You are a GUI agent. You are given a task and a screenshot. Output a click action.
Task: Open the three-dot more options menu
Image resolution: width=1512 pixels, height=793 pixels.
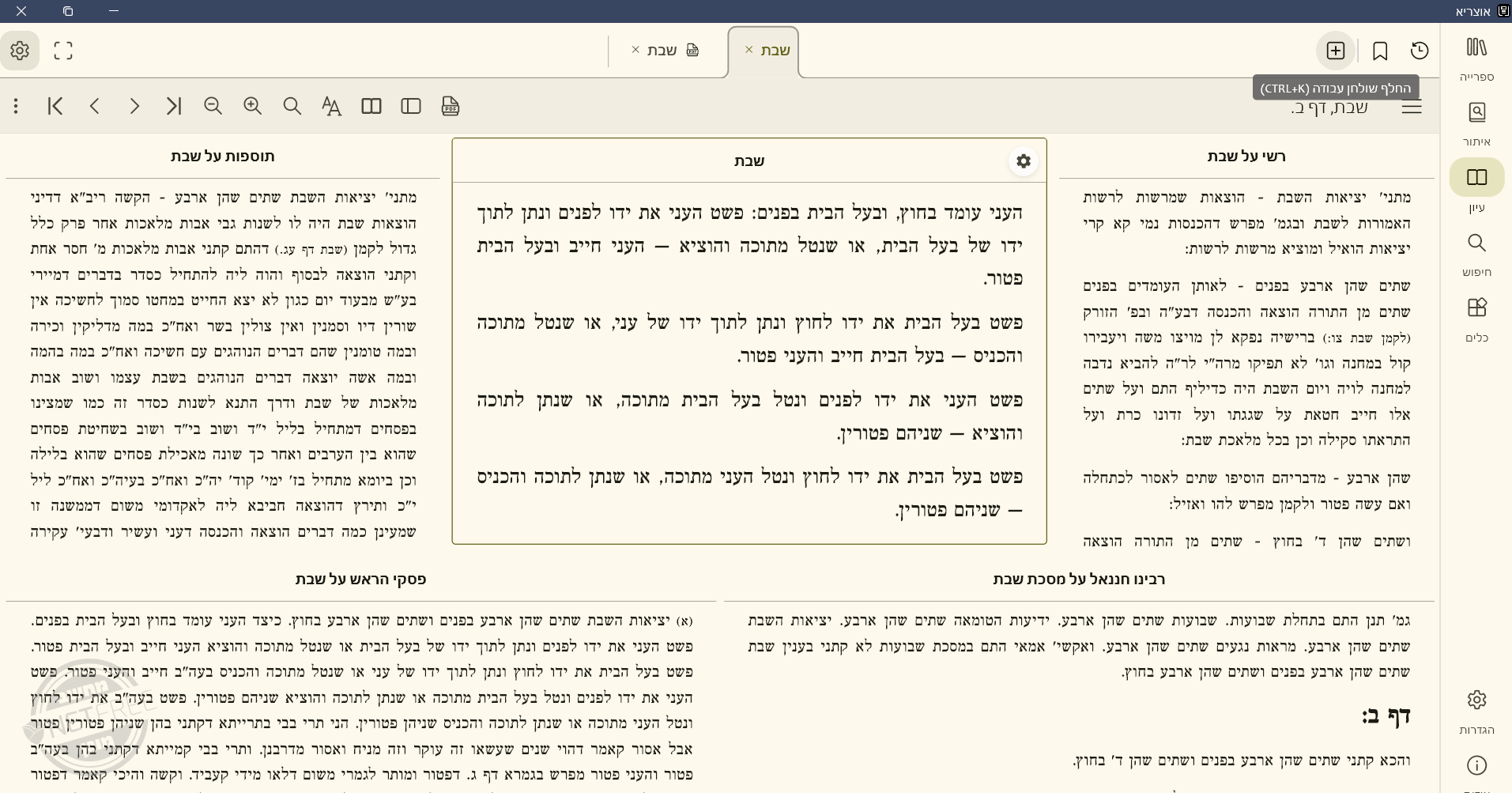16,106
